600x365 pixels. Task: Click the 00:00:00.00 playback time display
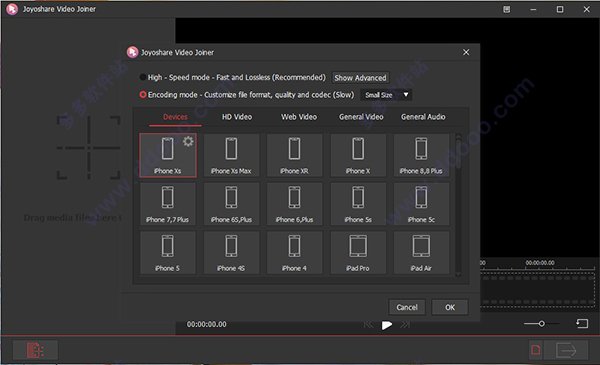click(x=207, y=324)
